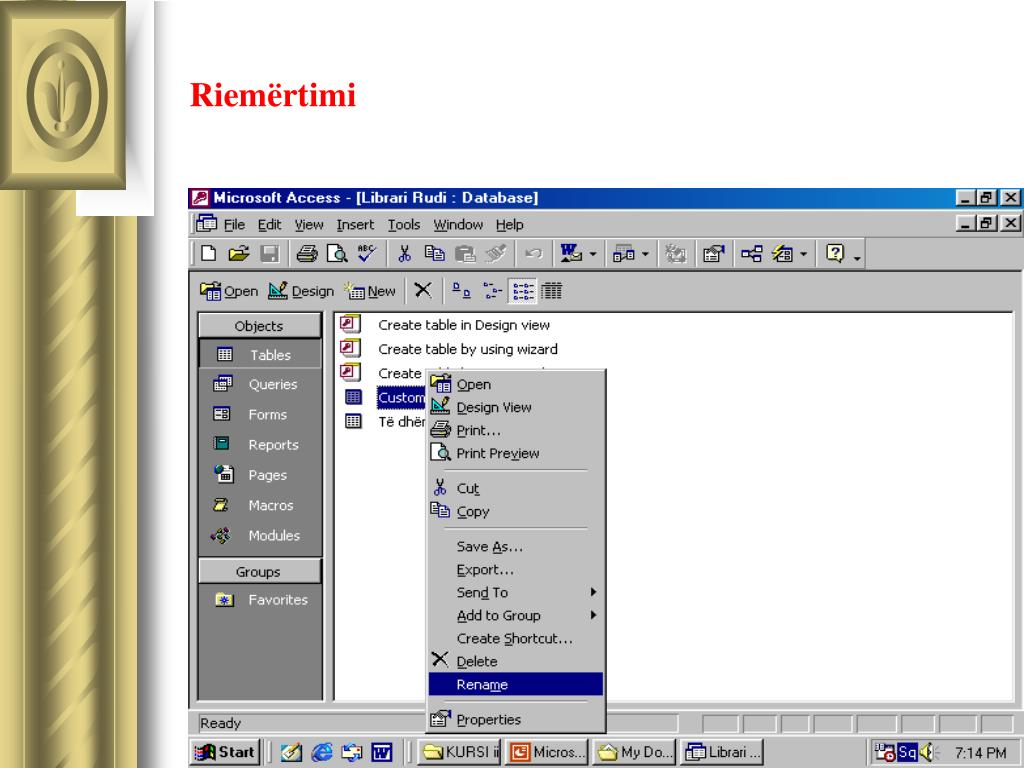Open the Relationships toolbar icon
Image resolution: width=1024 pixels, height=768 pixels.
coord(751,253)
